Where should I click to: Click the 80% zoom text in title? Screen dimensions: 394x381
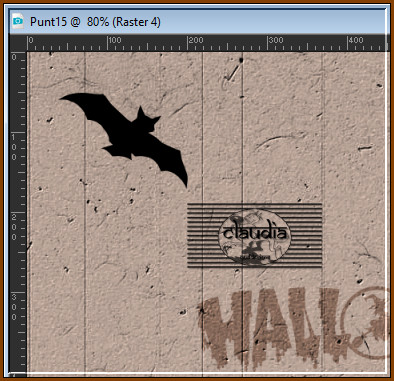[x=98, y=22]
